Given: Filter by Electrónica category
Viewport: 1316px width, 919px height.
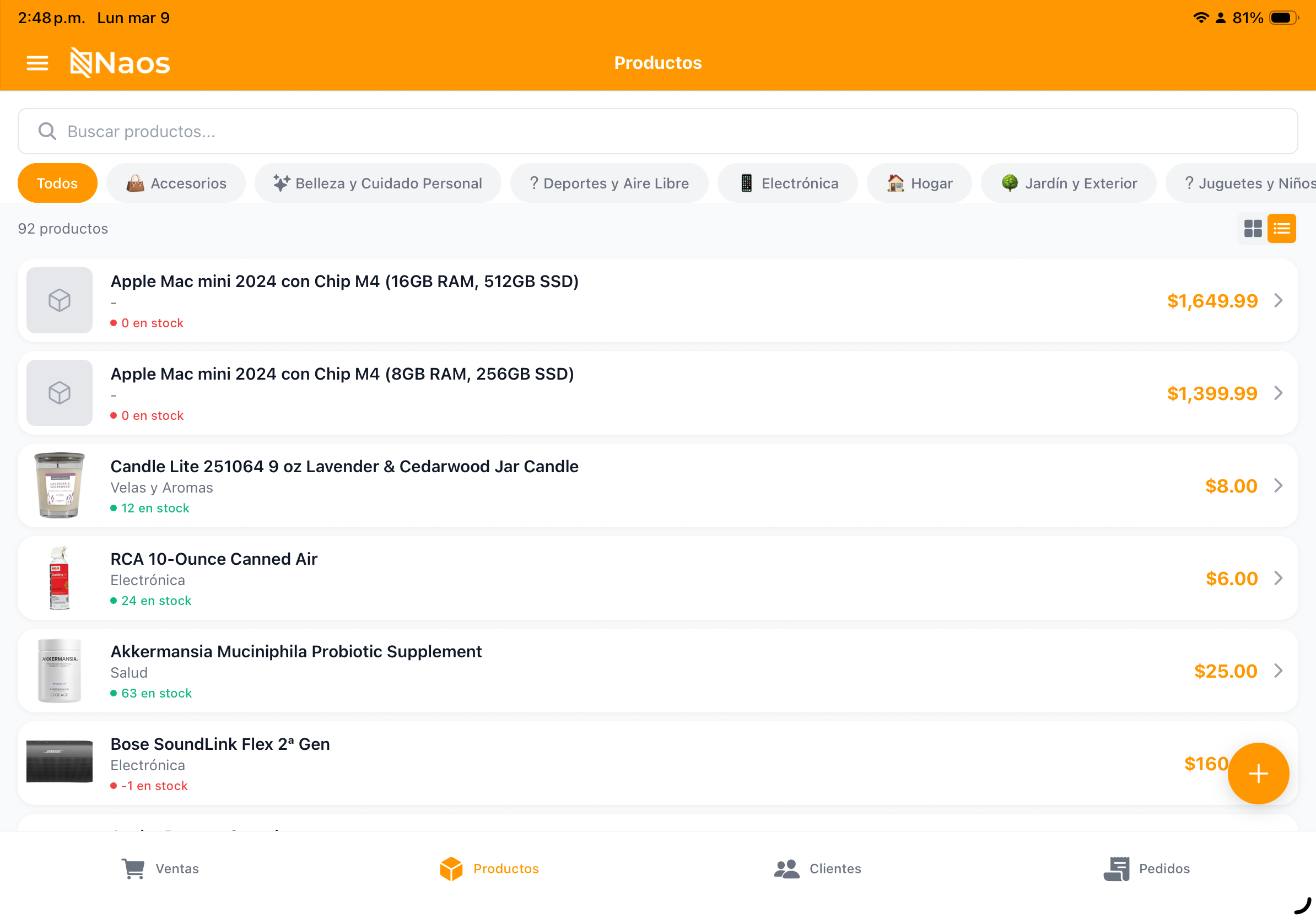Looking at the screenshot, I should tap(788, 183).
